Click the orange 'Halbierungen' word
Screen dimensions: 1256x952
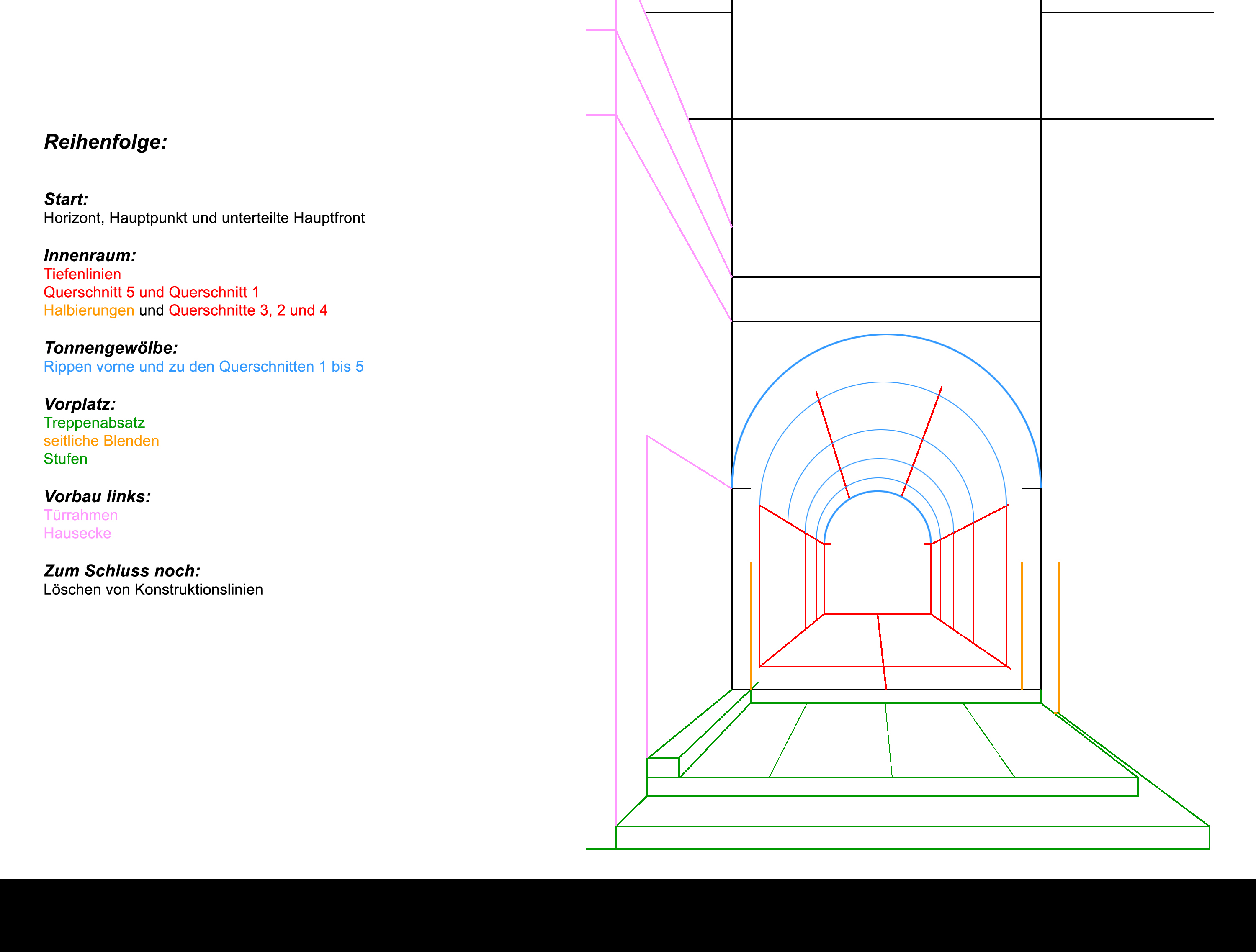click(89, 310)
